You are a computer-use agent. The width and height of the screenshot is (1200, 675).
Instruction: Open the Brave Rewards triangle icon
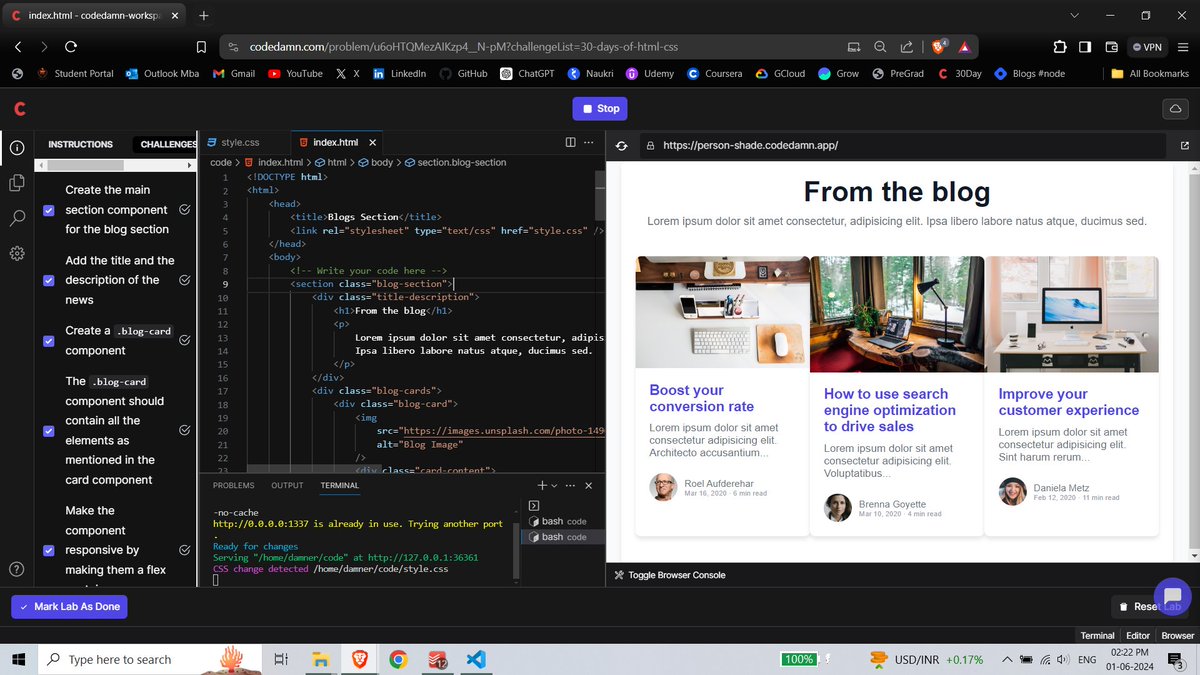pos(965,46)
